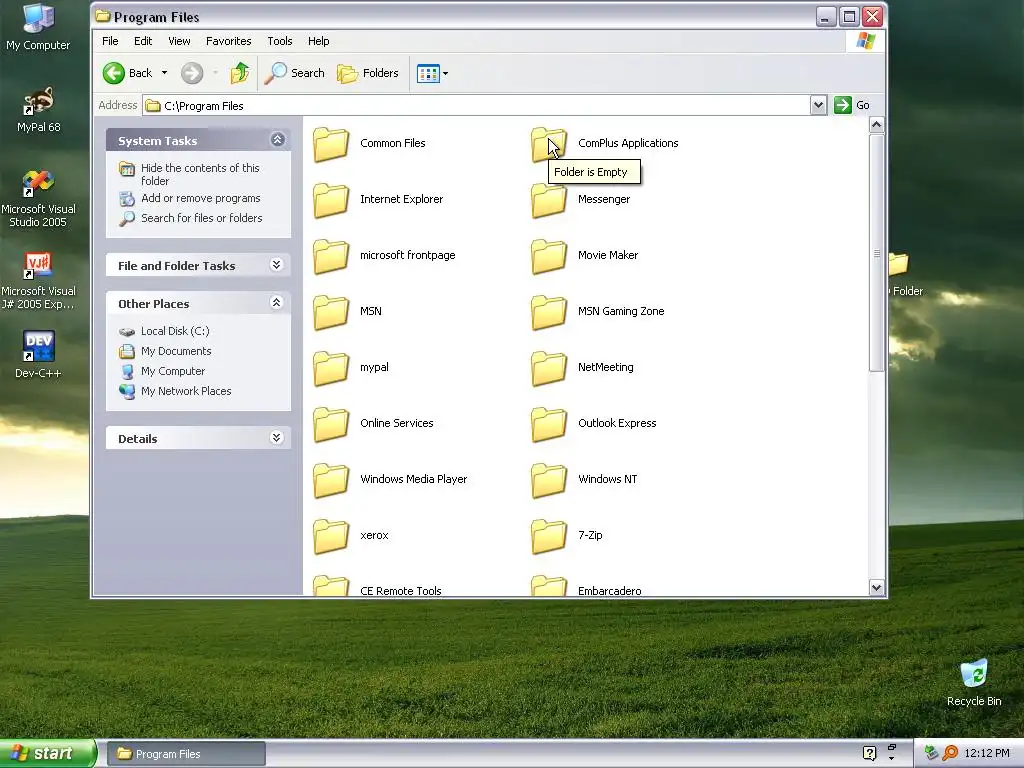Click the taskbar help question icon
This screenshot has width=1024, height=768.
869,753
